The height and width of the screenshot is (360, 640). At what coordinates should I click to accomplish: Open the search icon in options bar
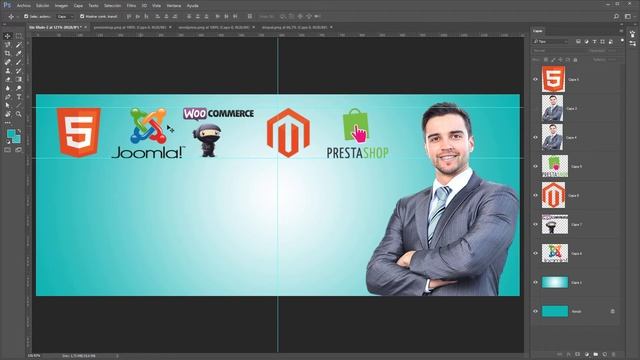click(616, 16)
